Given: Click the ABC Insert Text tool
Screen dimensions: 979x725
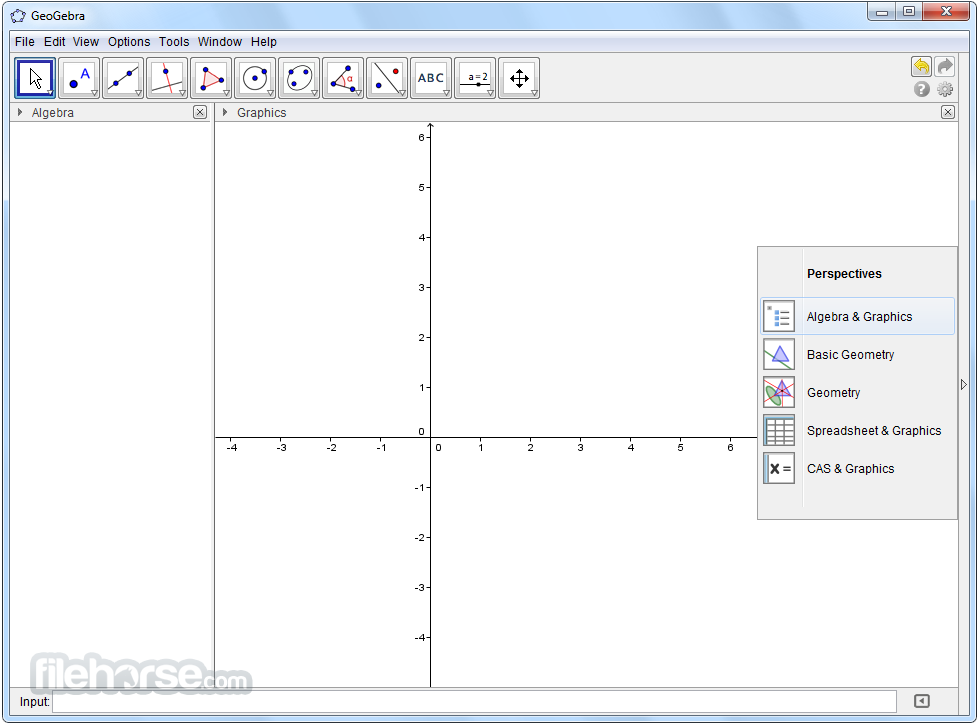Looking at the screenshot, I should 431,78.
